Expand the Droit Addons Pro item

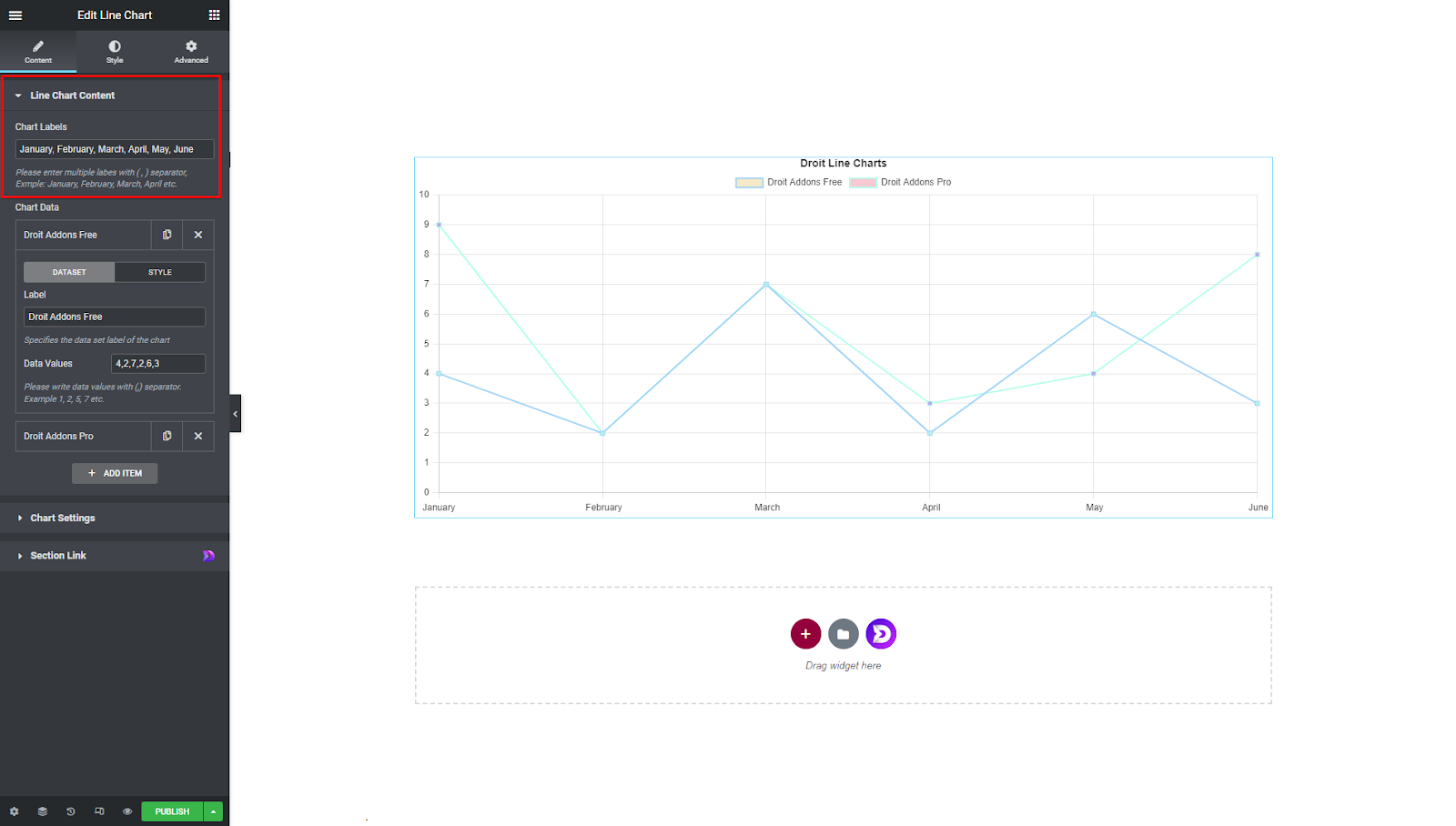[83, 437]
